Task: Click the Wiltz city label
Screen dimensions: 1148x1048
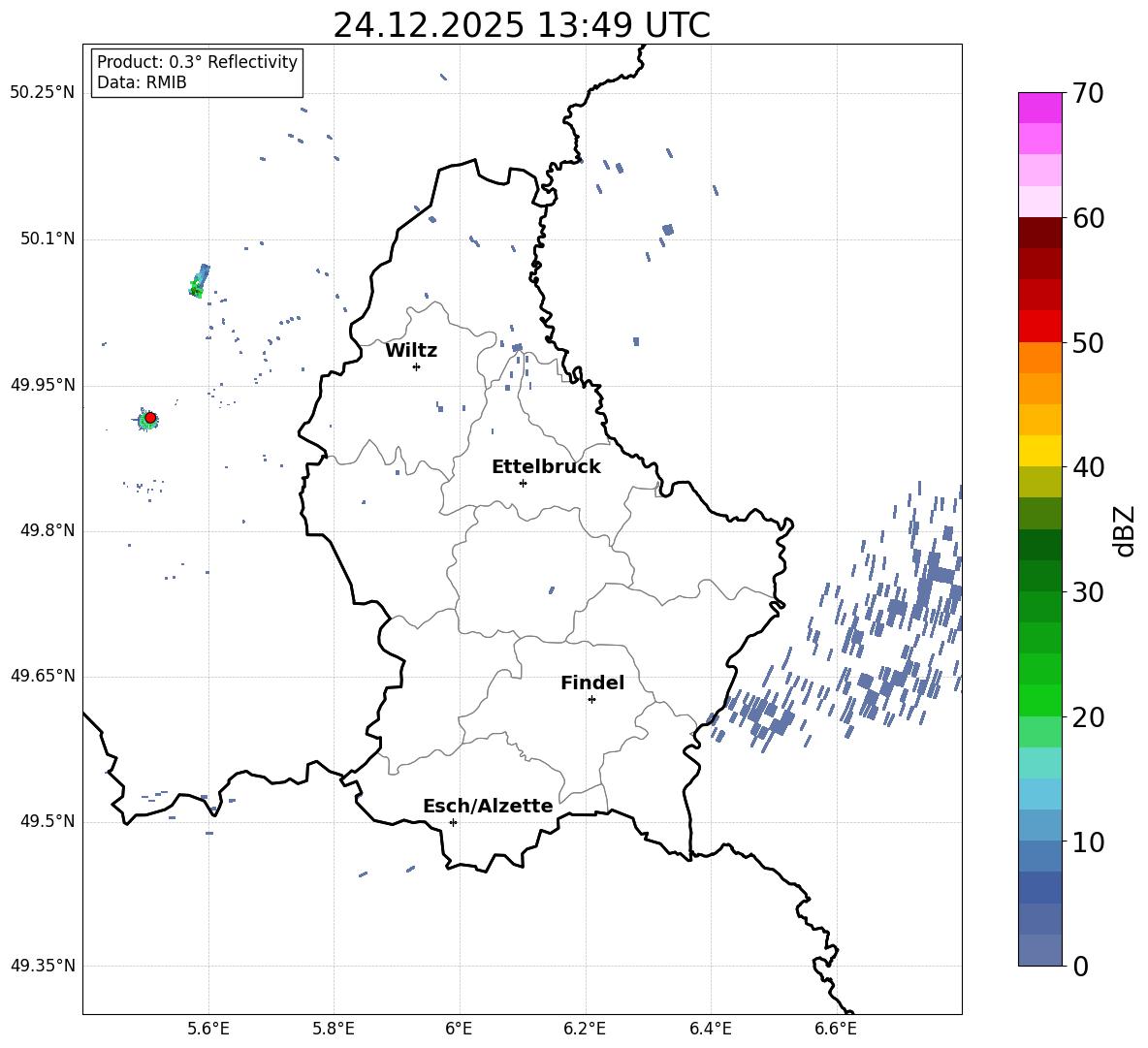Action: (411, 351)
